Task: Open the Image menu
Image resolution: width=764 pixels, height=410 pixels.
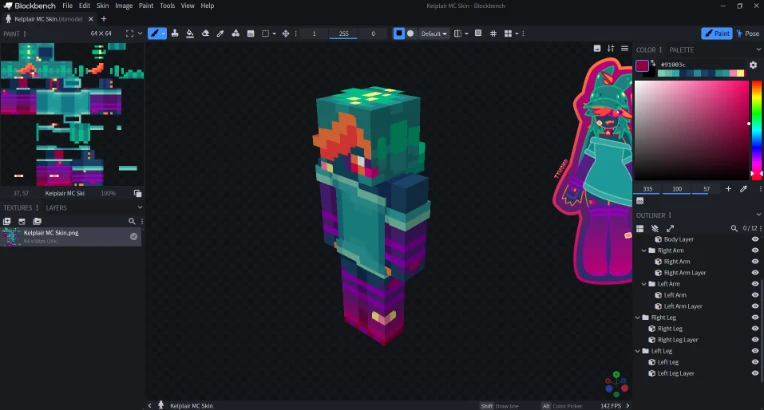Action: pos(124,6)
